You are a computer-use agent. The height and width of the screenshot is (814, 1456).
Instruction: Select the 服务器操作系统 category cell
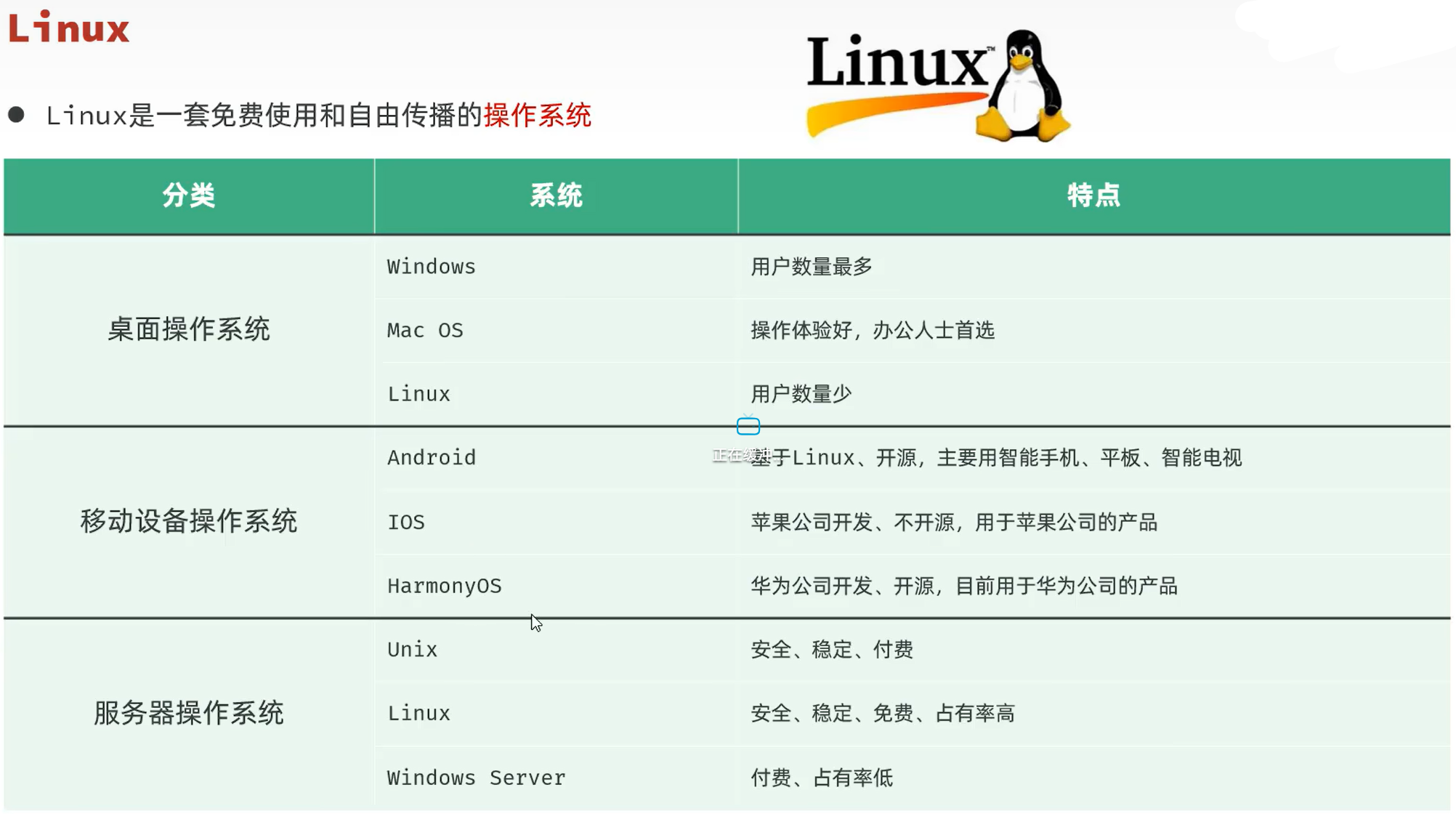[189, 713]
